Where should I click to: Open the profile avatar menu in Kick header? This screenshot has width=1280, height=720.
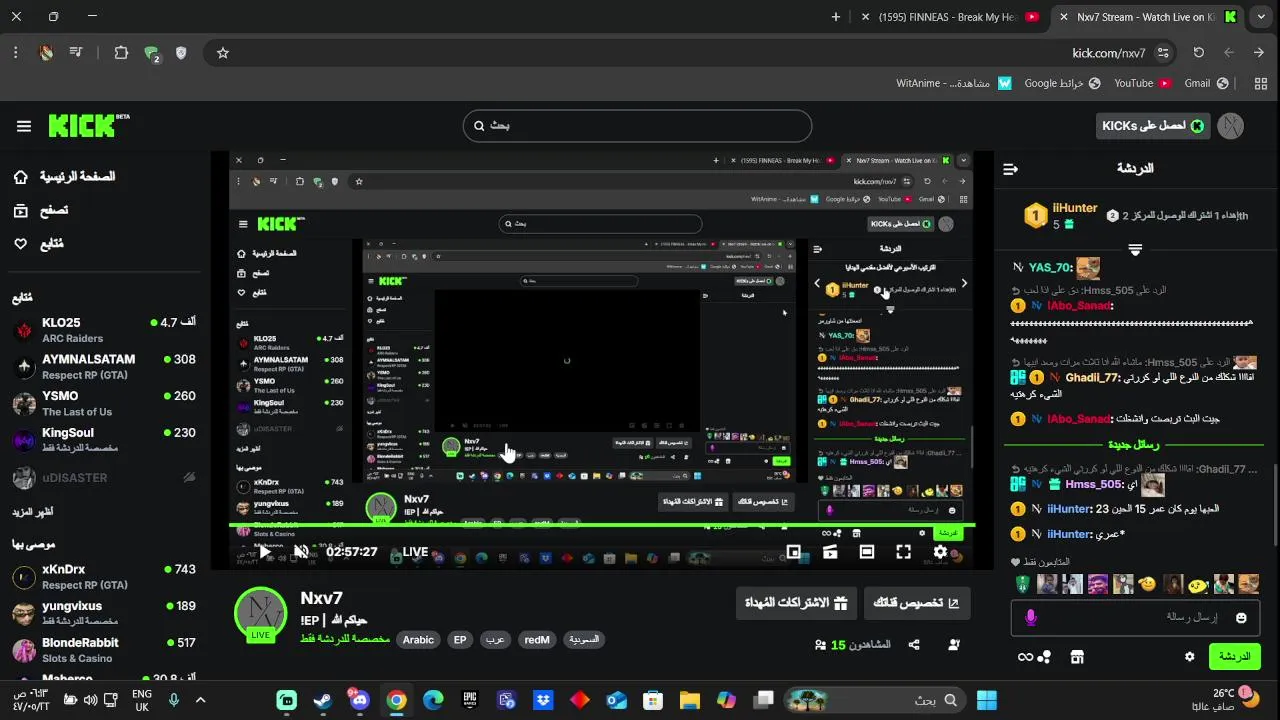point(1231,126)
